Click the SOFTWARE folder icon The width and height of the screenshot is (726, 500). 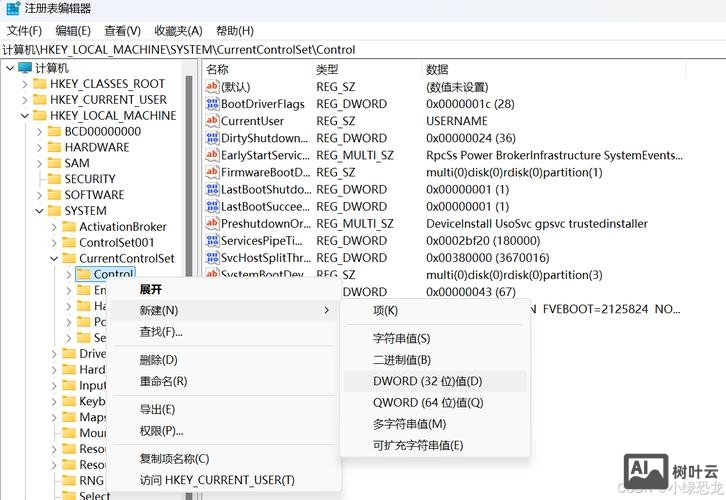(x=54, y=194)
